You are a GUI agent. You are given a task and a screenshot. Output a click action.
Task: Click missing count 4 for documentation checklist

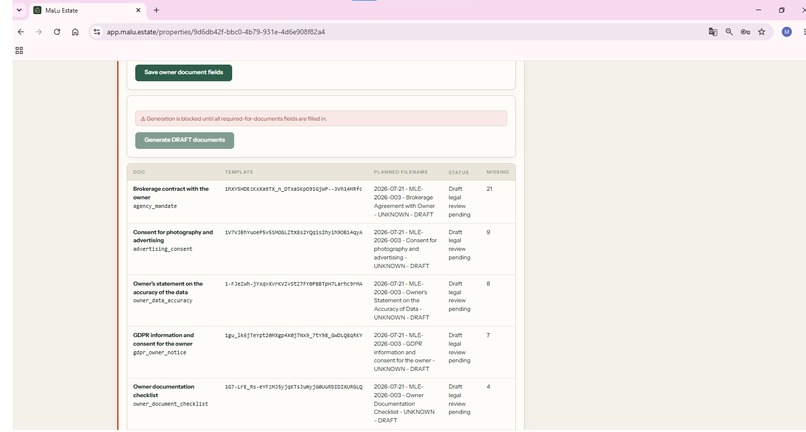pyautogui.click(x=488, y=387)
